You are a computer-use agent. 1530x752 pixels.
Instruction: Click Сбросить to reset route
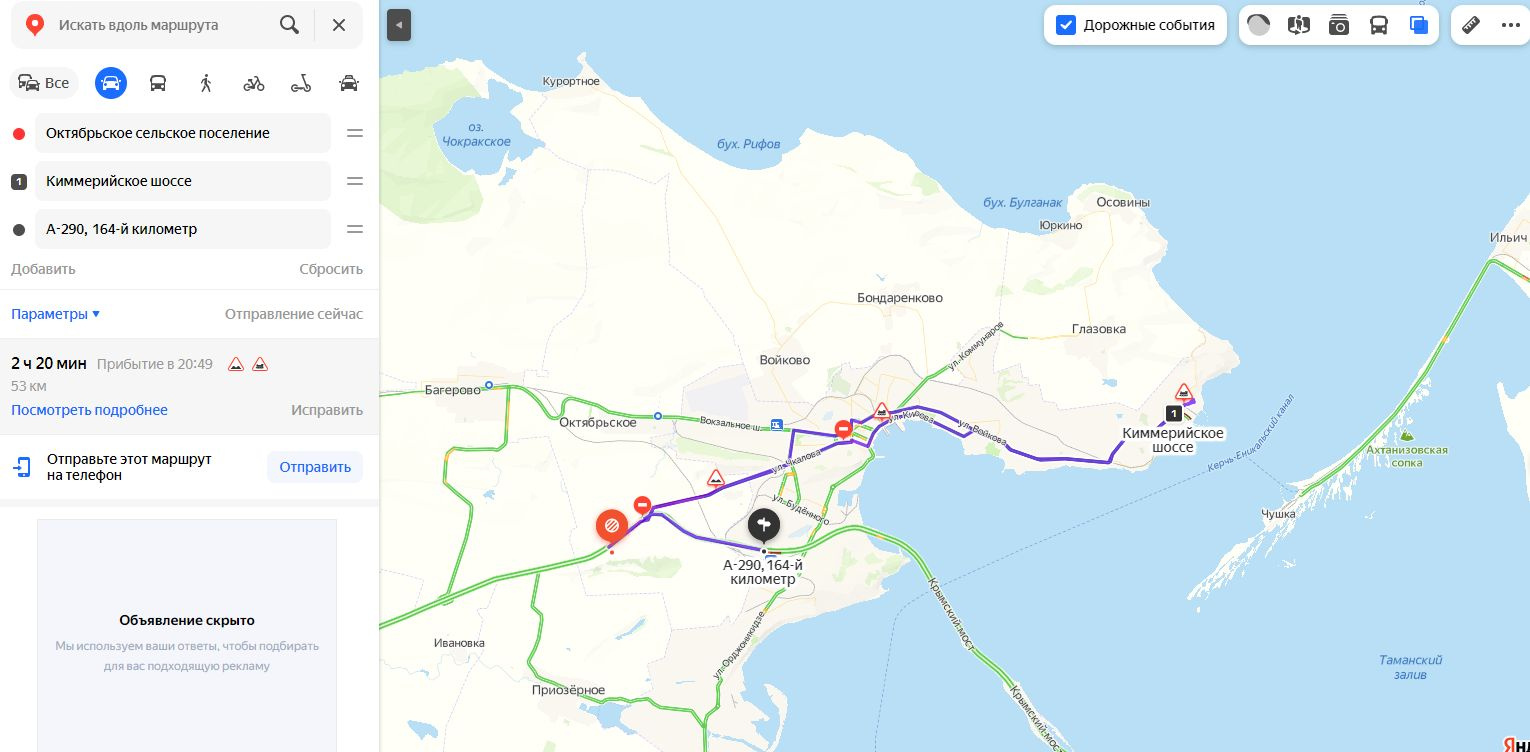[331, 269]
